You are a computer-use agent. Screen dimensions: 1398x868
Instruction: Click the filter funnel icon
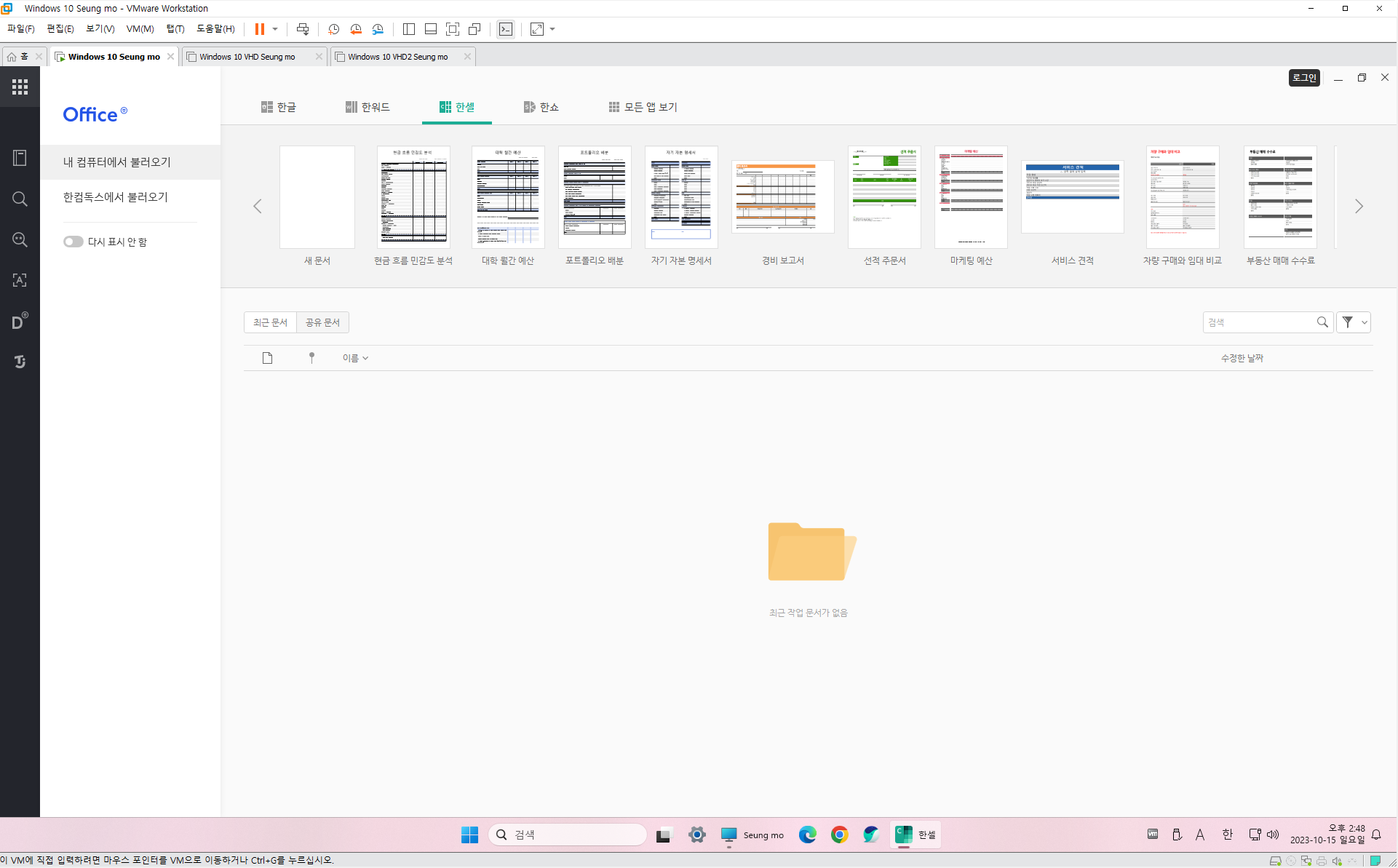click(1348, 322)
